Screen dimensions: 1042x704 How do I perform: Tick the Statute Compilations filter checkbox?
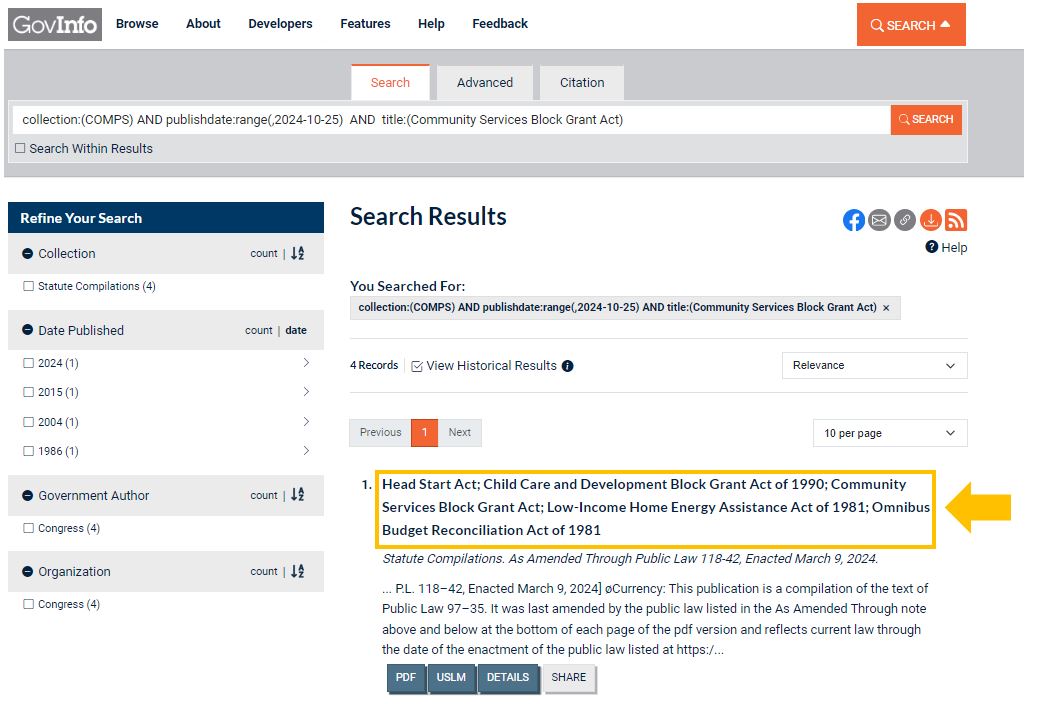28,287
